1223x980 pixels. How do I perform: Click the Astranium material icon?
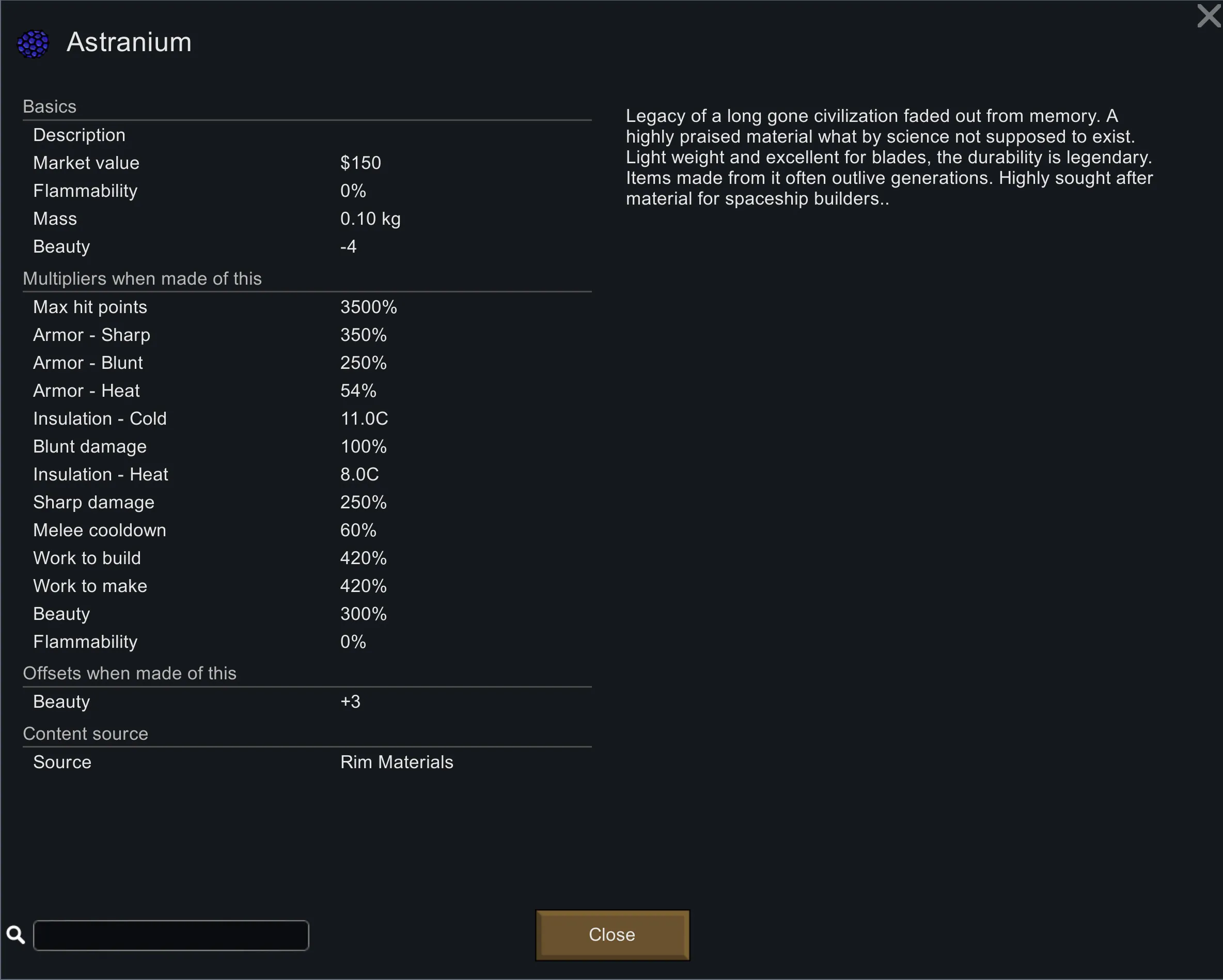coord(33,44)
